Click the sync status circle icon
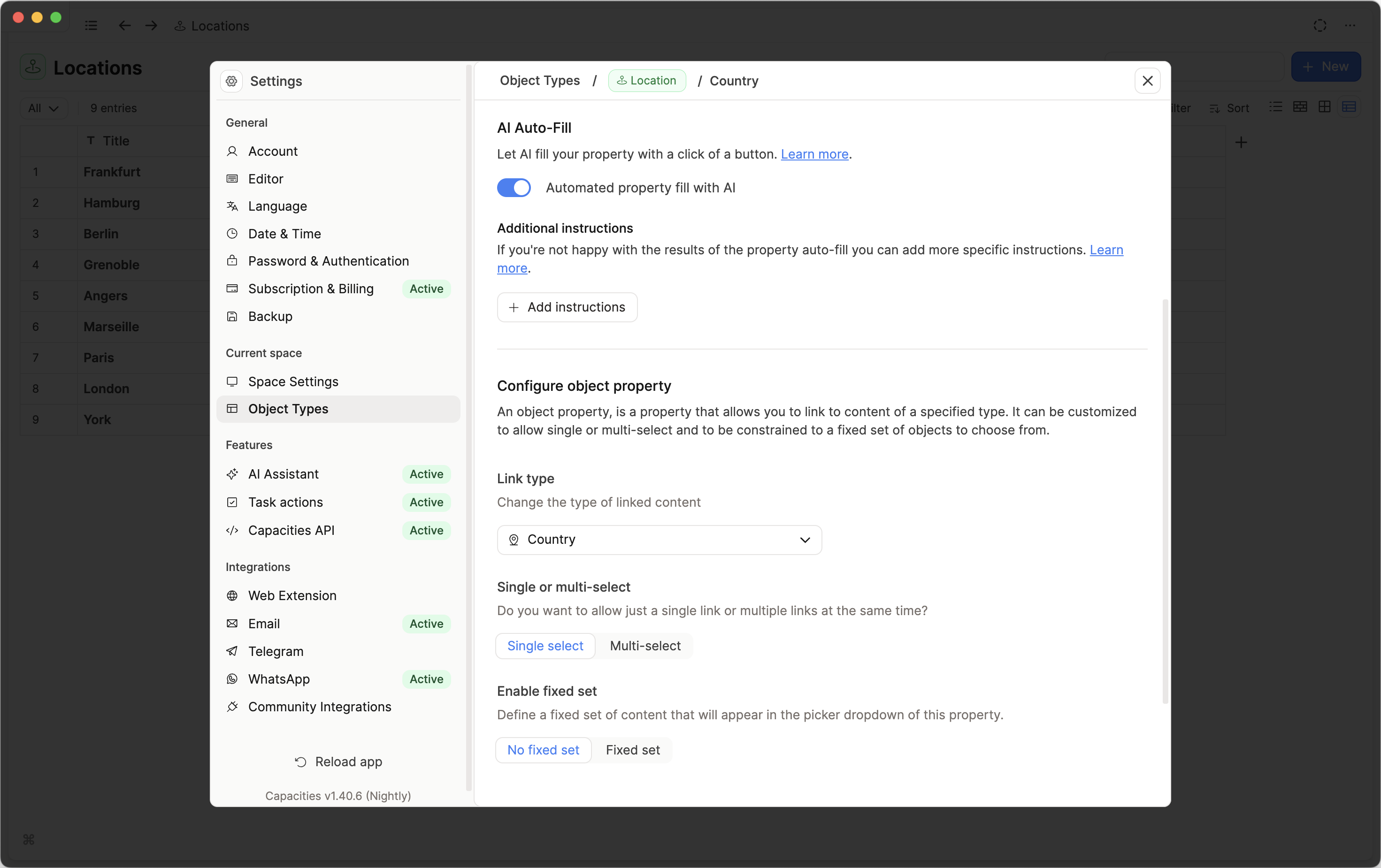This screenshot has height=868, width=1381. point(1320,25)
